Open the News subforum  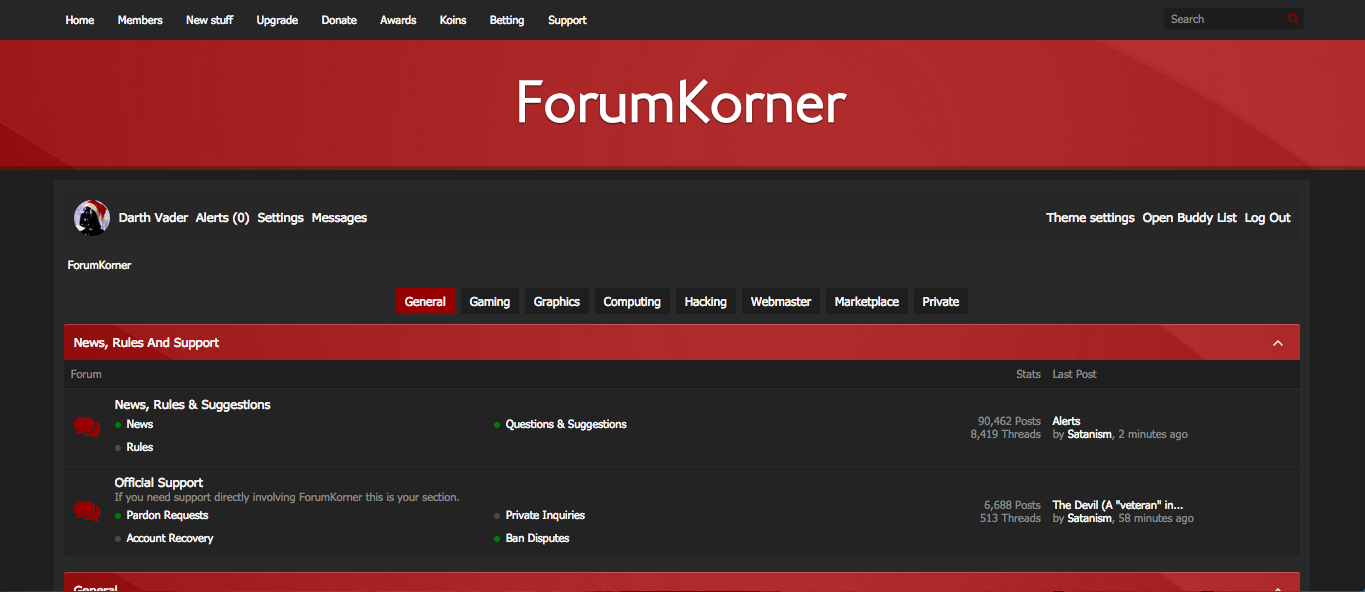[x=140, y=425]
